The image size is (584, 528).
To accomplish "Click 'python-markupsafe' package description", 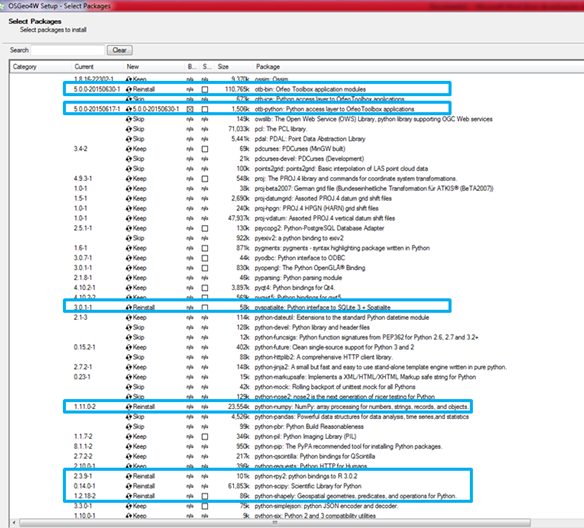I will coord(365,377).
